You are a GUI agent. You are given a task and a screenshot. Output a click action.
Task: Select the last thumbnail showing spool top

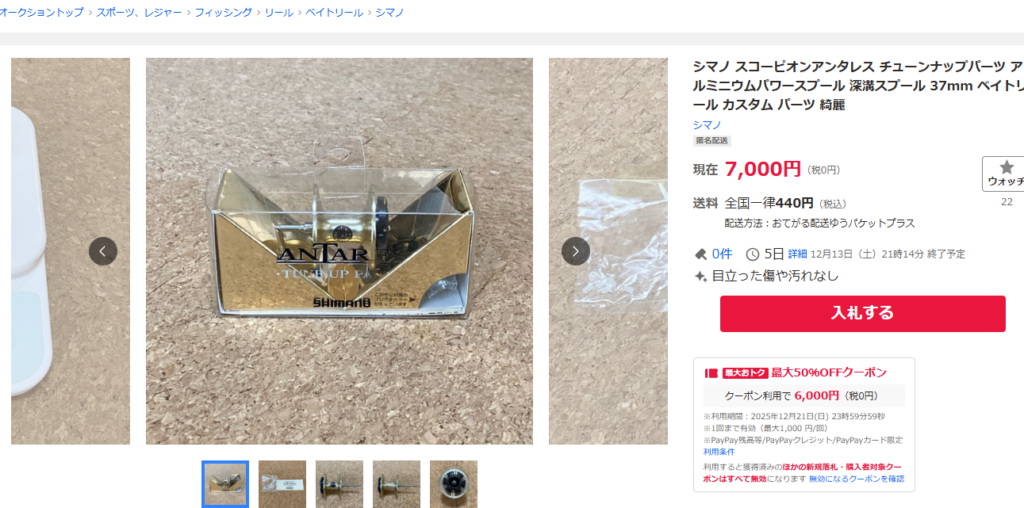pyautogui.click(x=453, y=484)
